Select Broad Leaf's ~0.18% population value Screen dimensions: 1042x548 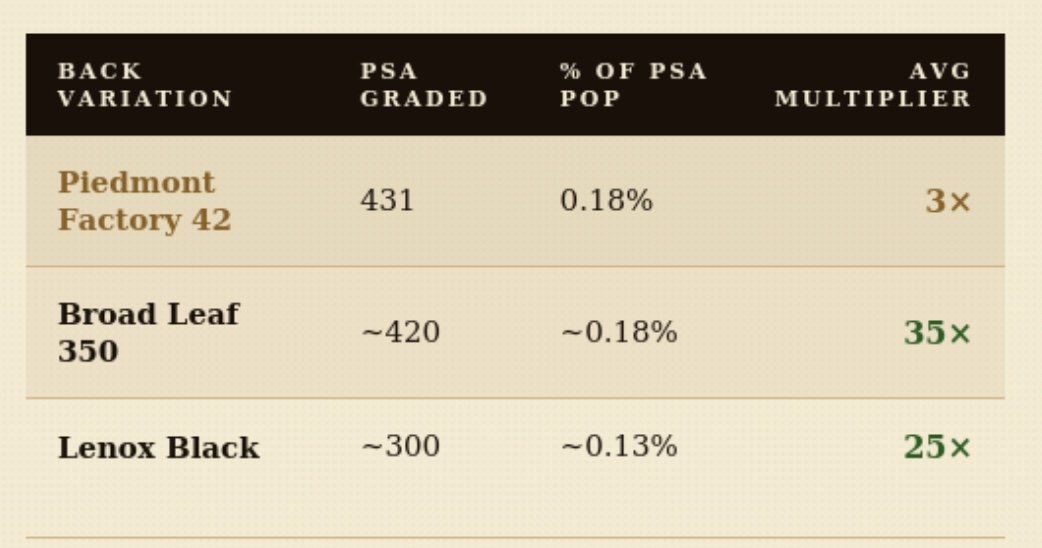coord(618,332)
